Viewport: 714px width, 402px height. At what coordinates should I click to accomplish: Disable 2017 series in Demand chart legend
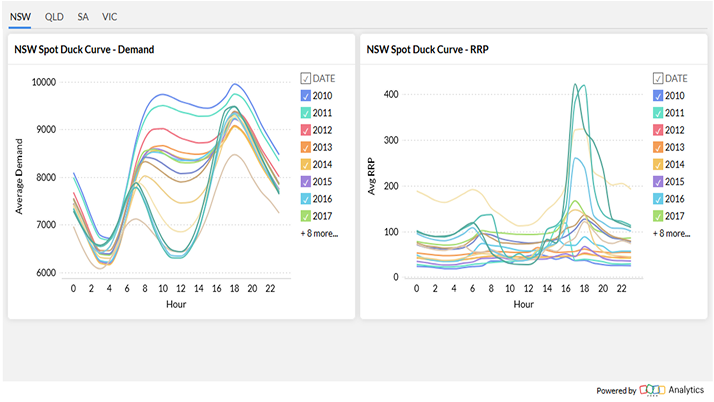[x=305, y=215]
